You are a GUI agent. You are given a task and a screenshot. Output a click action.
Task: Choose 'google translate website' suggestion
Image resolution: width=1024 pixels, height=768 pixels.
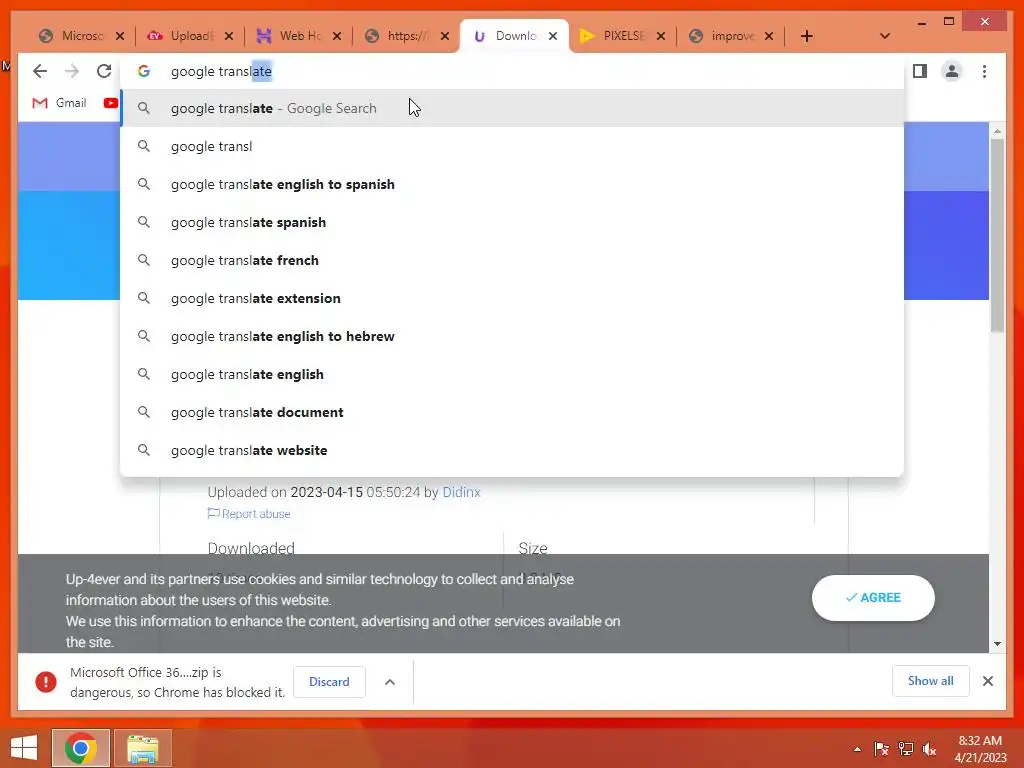tap(512, 450)
